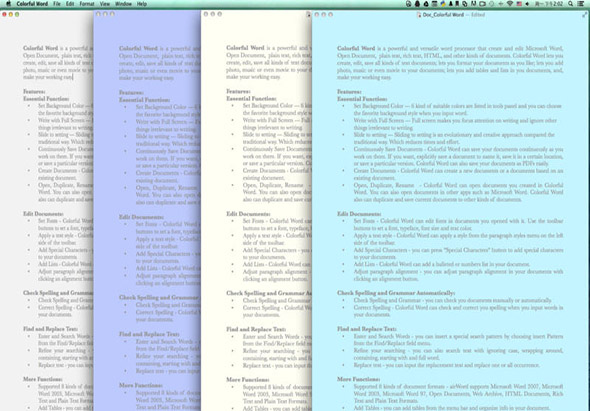Click 'Find and Replace Text:' in gray window

coord(50,329)
